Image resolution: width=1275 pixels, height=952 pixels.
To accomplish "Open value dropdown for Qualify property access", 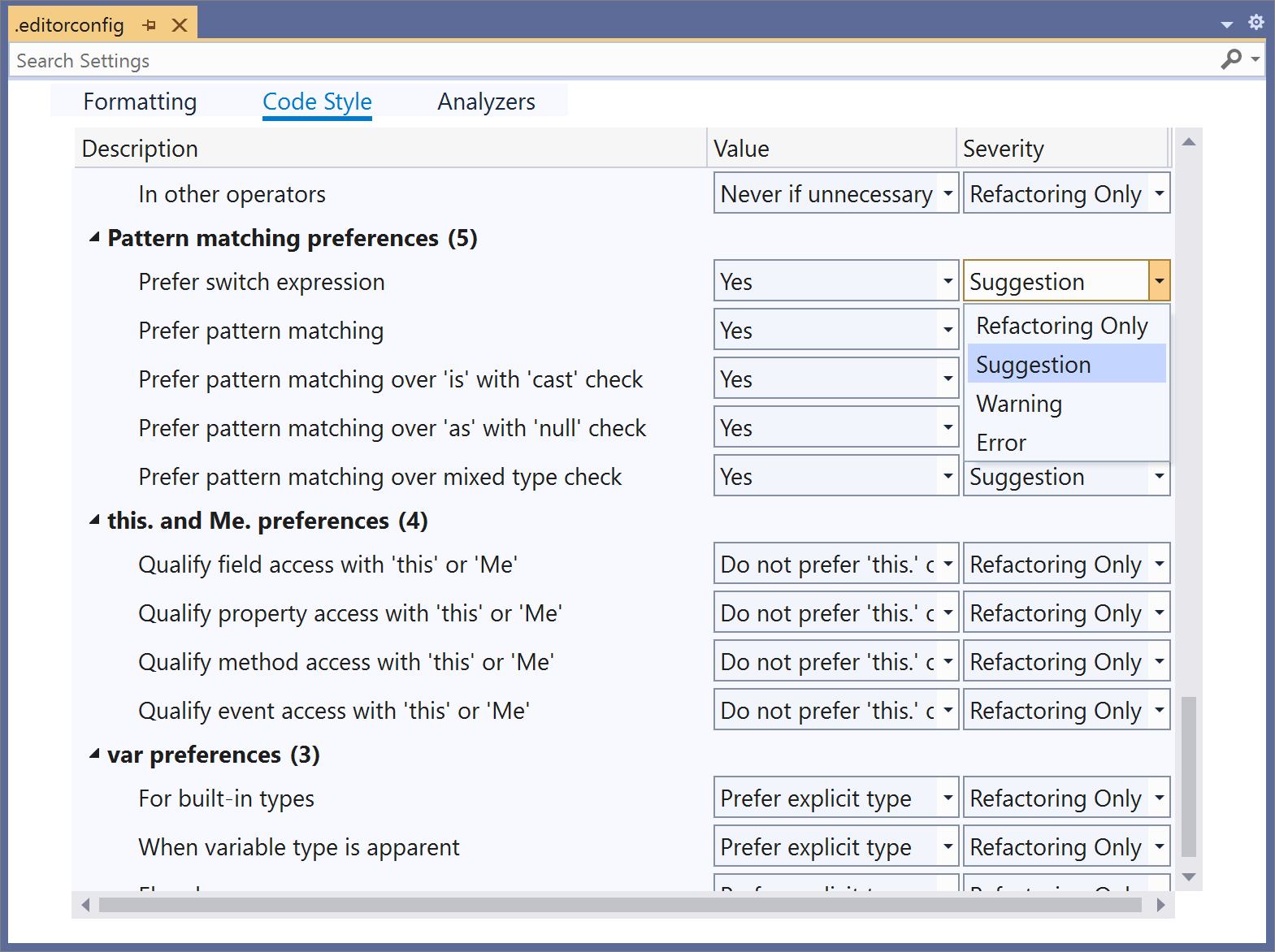I will click(948, 612).
